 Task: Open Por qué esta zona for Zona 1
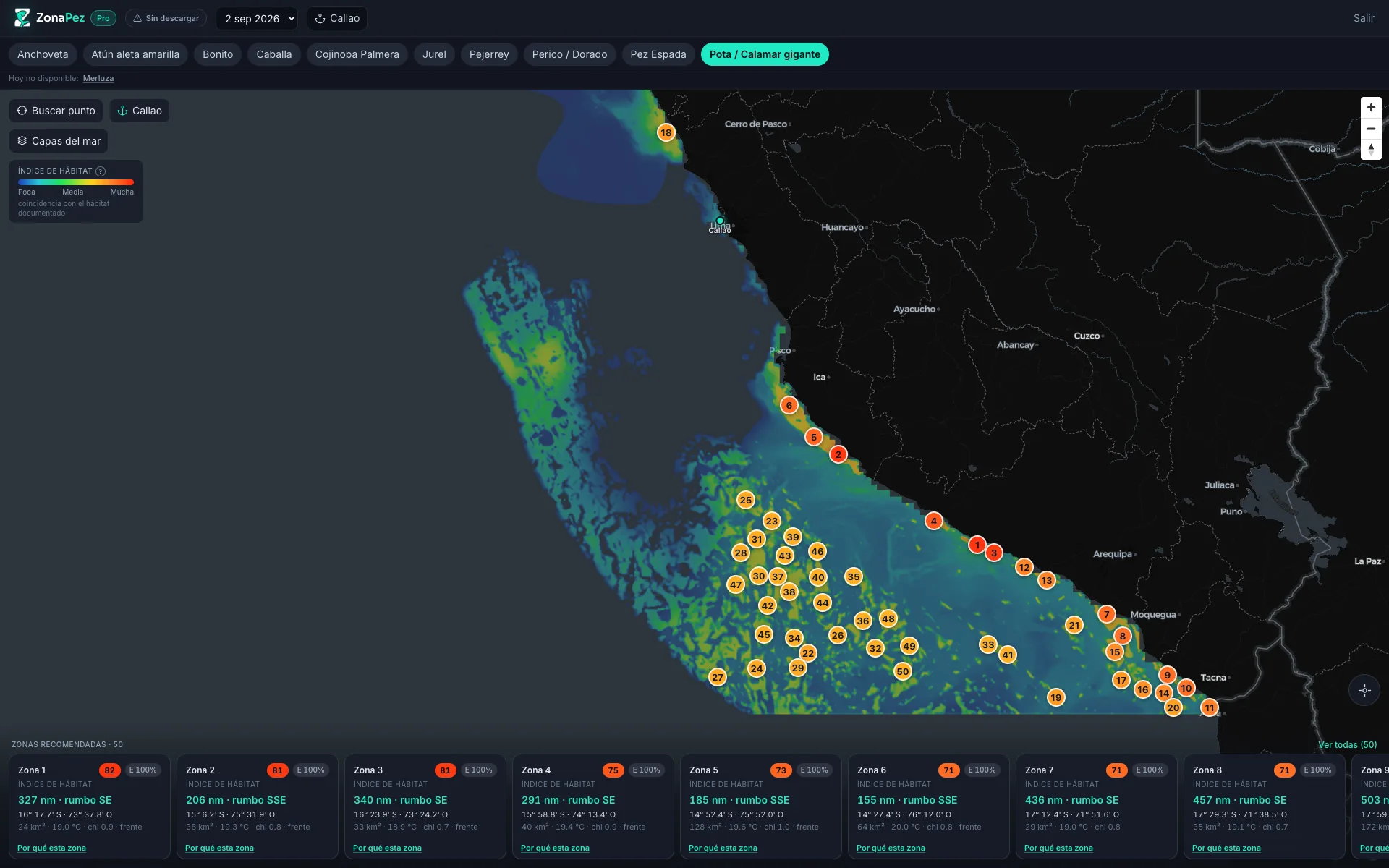(x=51, y=848)
